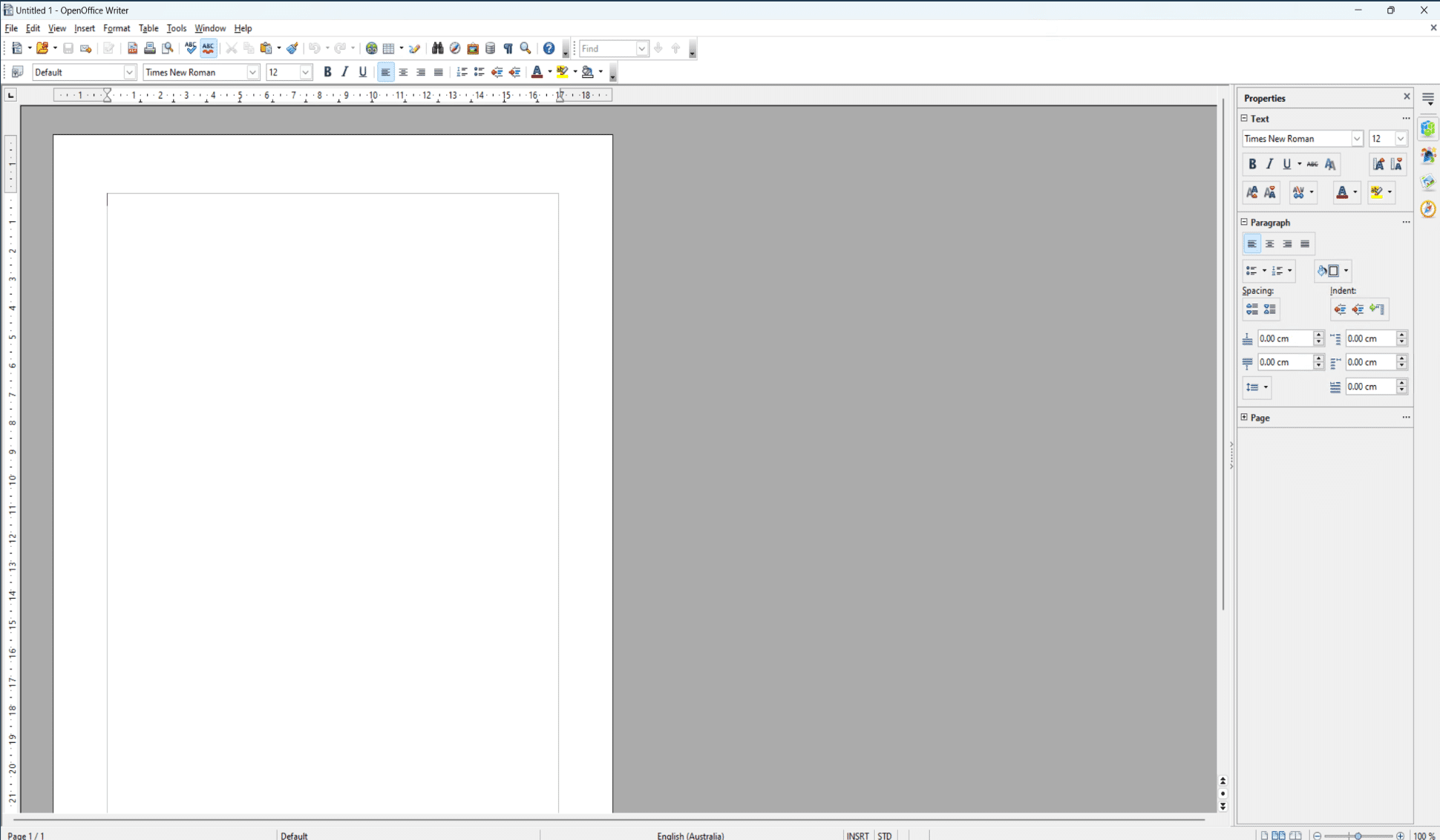Collapse the Paragraph section in Properties

pos(1245,222)
